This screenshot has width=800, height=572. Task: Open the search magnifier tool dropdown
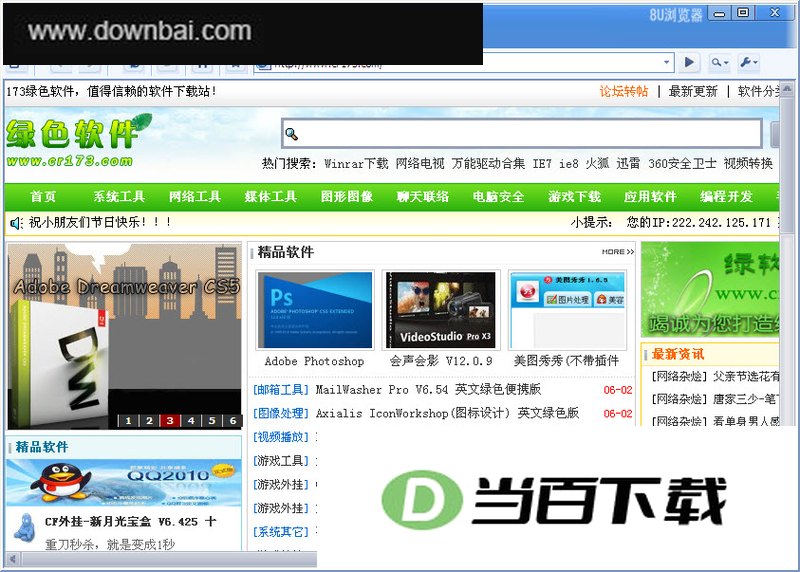click(720, 62)
